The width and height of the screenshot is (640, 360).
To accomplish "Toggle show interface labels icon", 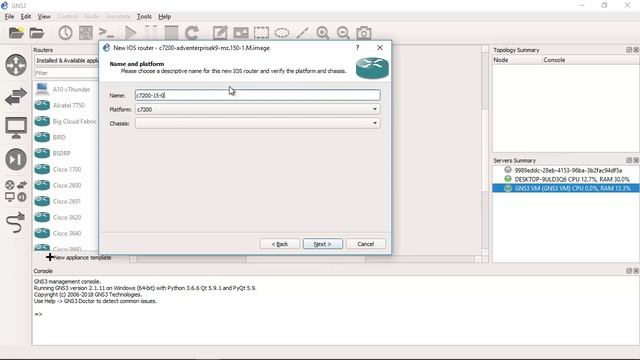I will [86, 33].
